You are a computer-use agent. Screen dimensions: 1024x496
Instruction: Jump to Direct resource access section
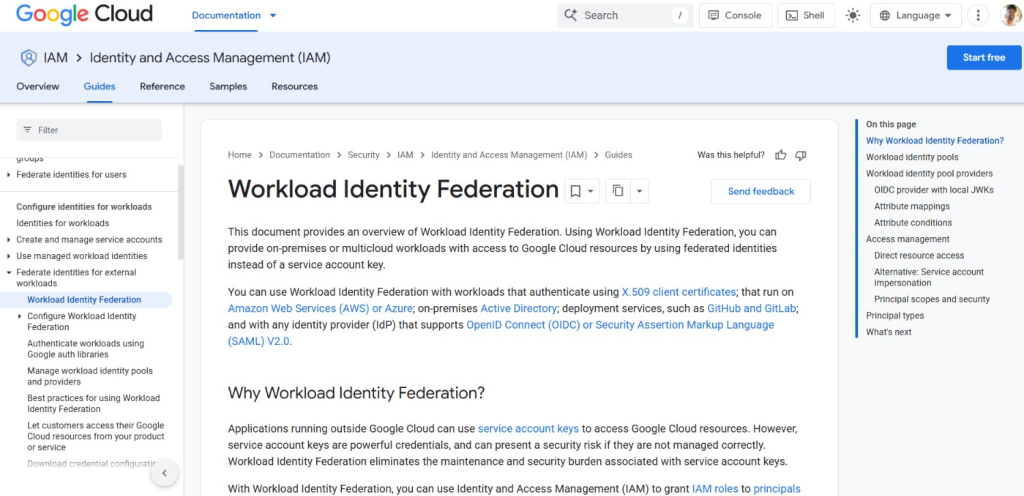[x=919, y=255]
